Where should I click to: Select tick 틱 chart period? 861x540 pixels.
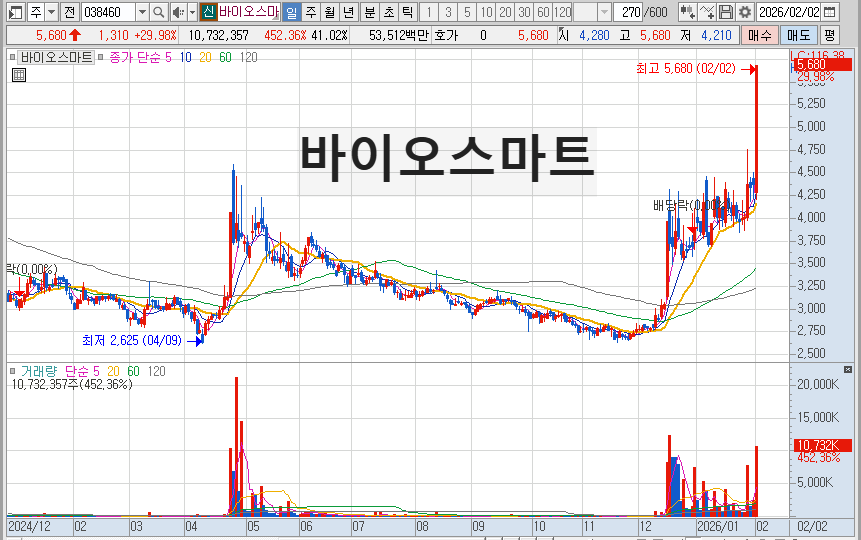pos(407,12)
